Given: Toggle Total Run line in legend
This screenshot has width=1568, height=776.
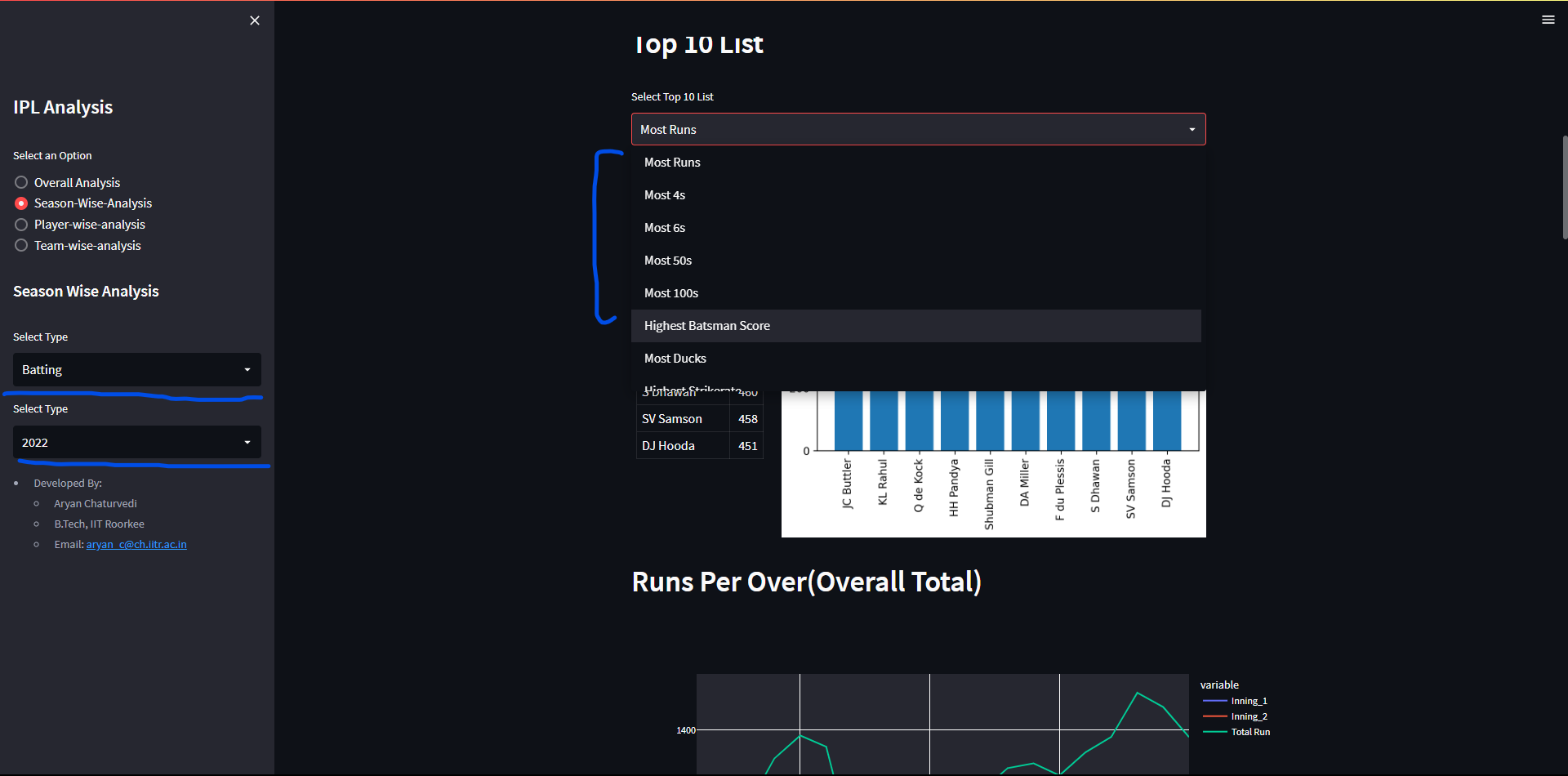Looking at the screenshot, I should pos(1250,732).
